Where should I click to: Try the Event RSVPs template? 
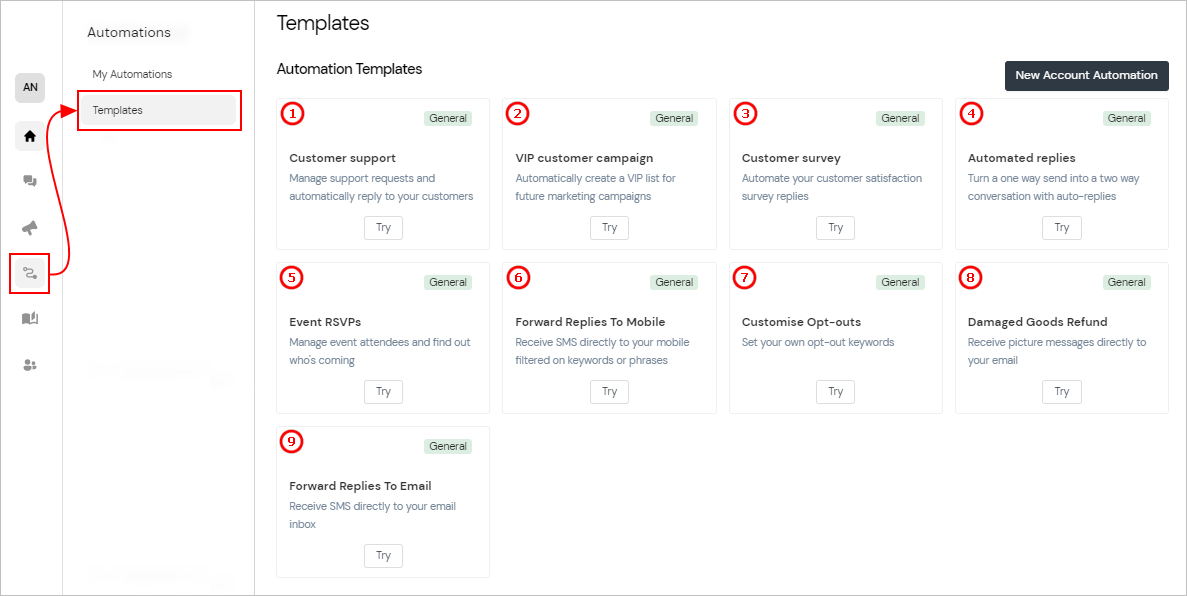(x=383, y=391)
